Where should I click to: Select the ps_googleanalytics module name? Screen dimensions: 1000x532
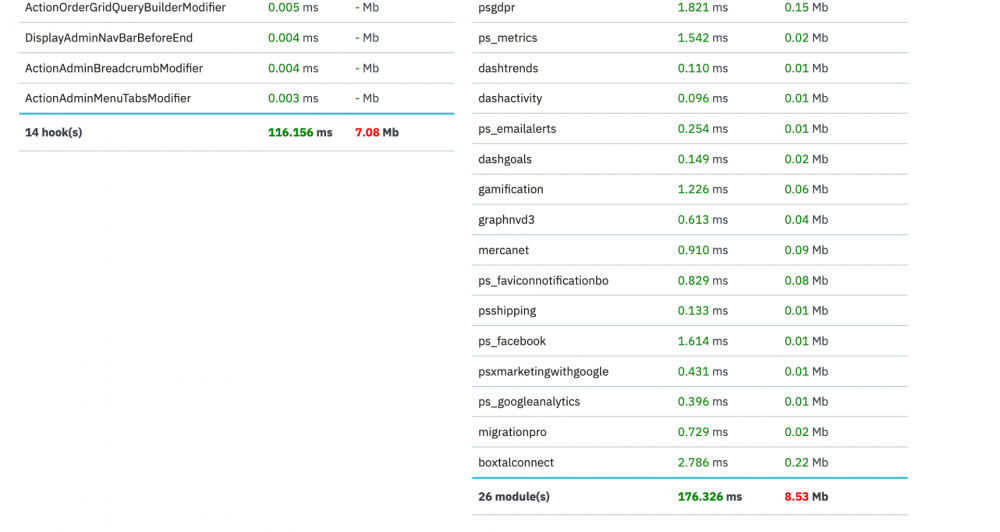(x=529, y=402)
